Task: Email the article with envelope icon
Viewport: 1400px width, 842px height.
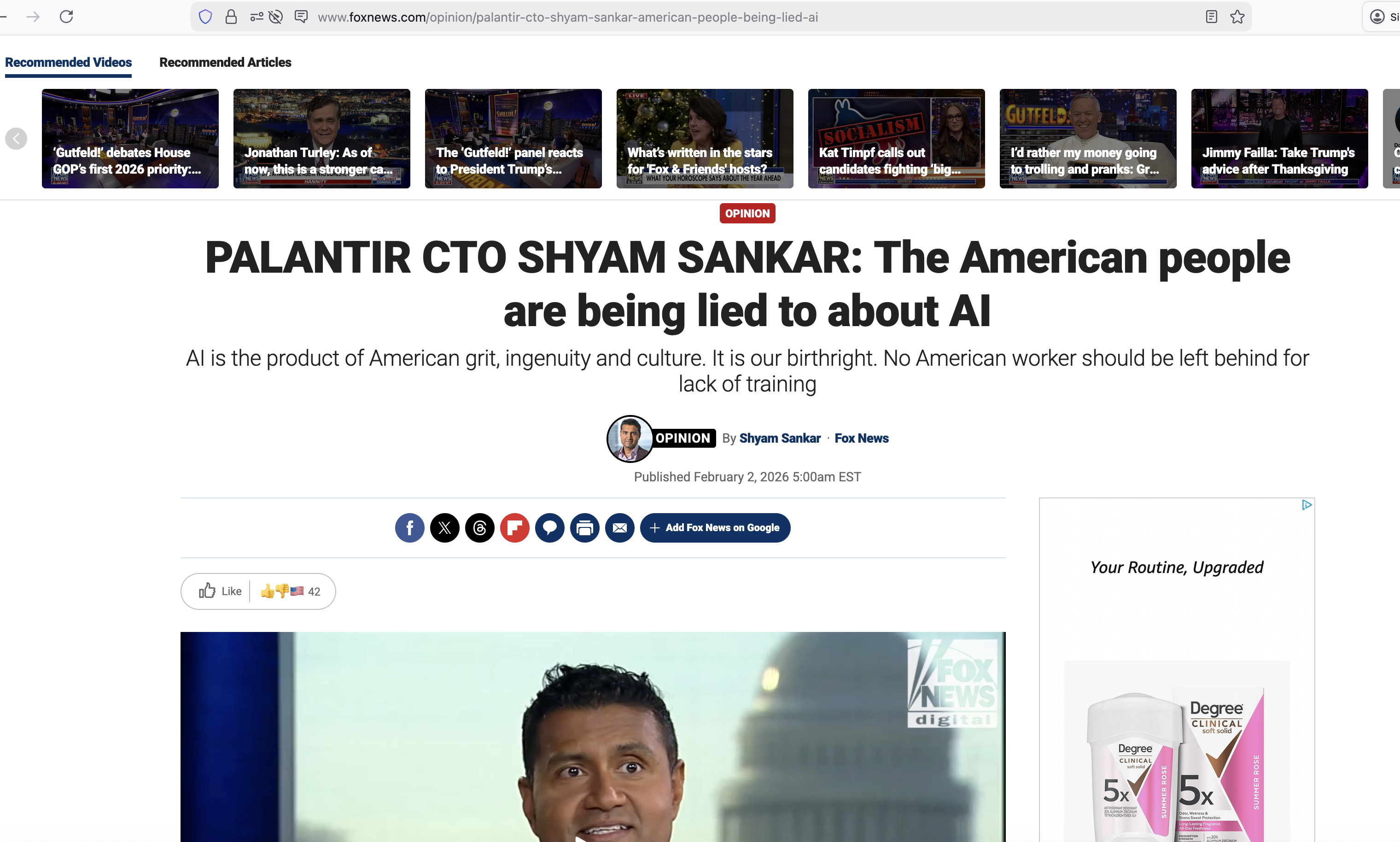Action: (x=619, y=528)
